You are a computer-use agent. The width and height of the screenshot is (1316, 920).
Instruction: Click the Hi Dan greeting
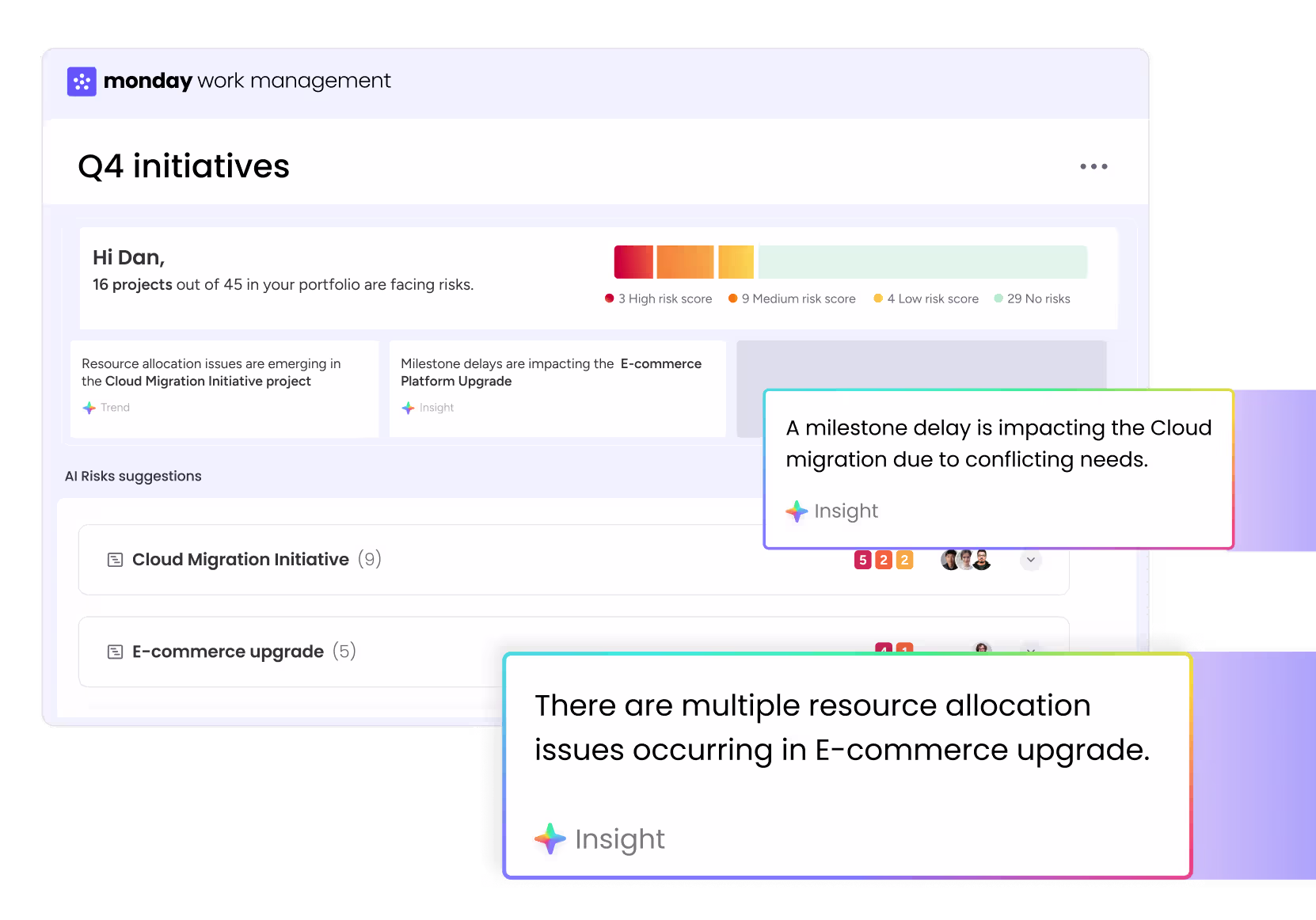128,257
